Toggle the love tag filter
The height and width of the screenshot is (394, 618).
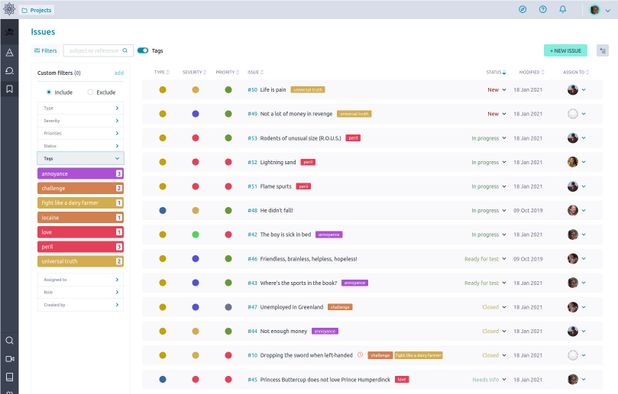coord(80,232)
